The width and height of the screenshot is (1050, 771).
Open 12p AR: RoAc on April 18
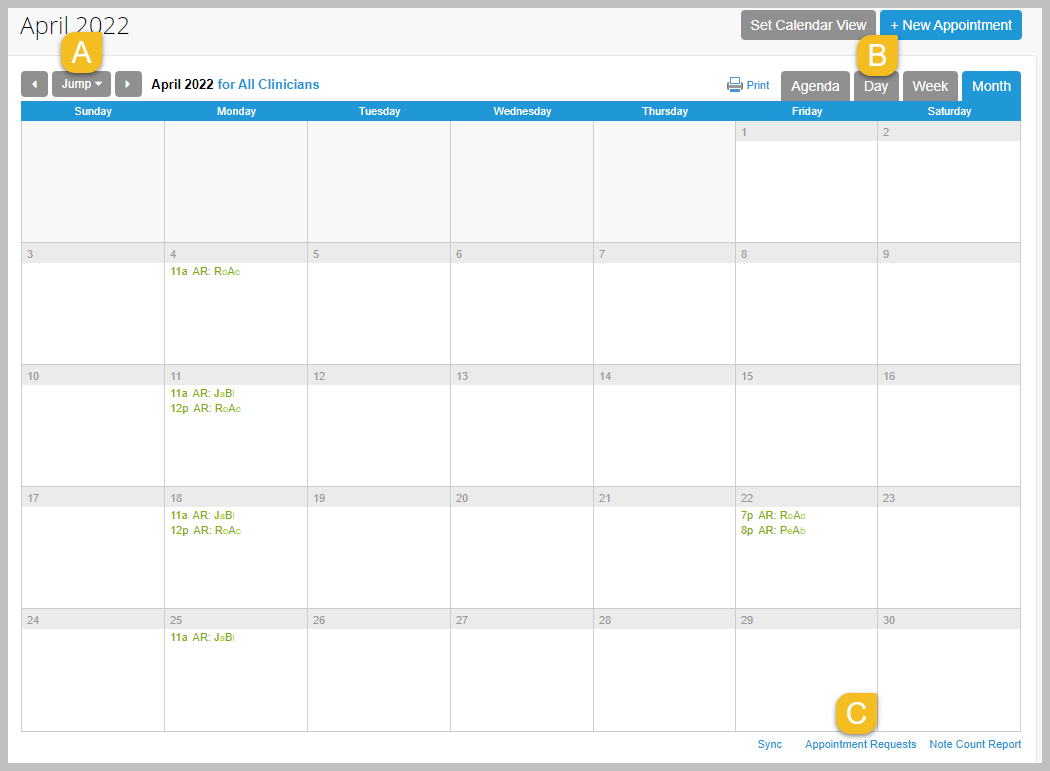206,531
